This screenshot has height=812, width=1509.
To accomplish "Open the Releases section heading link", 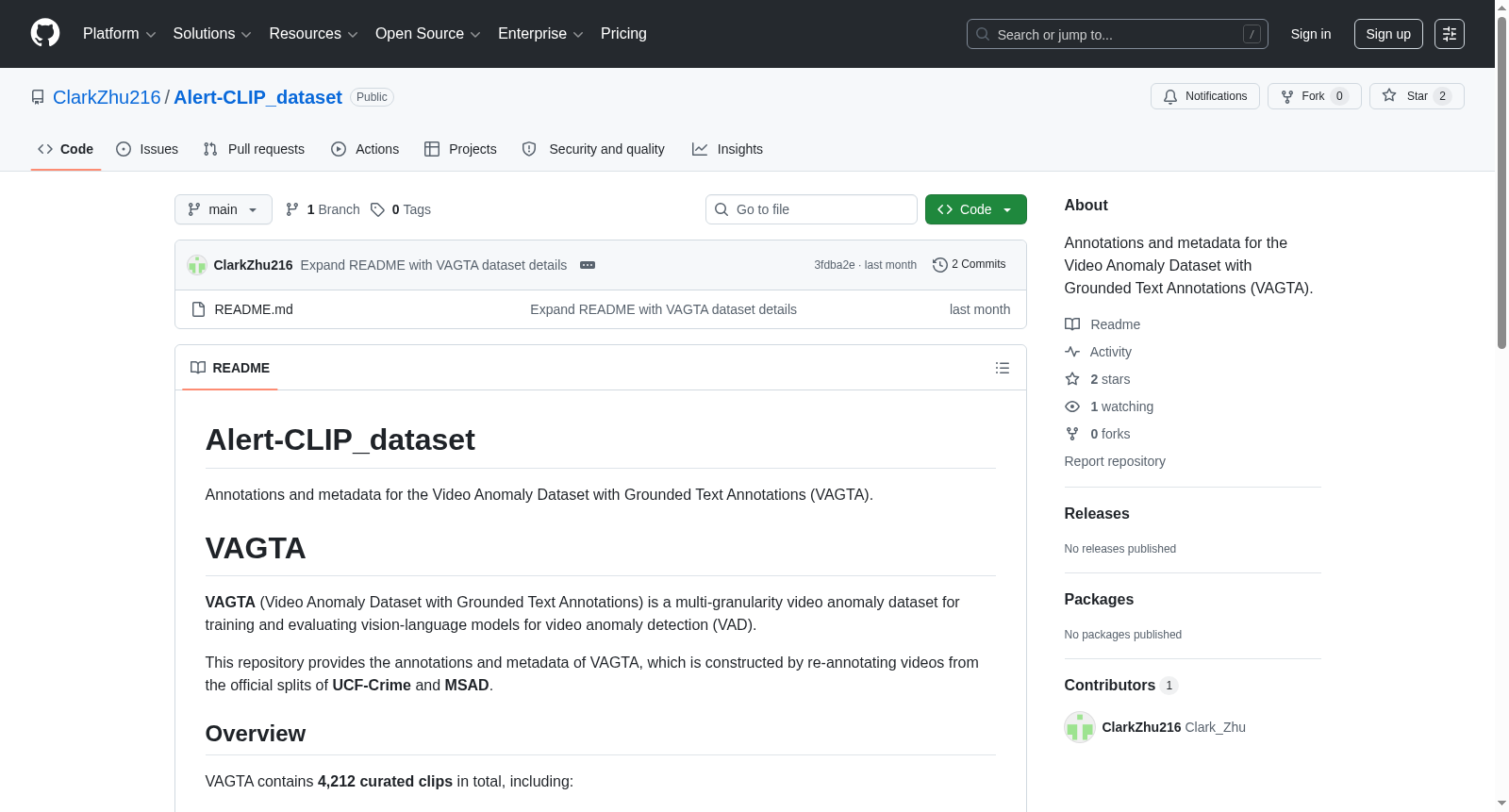I will tap(1097, 513).
